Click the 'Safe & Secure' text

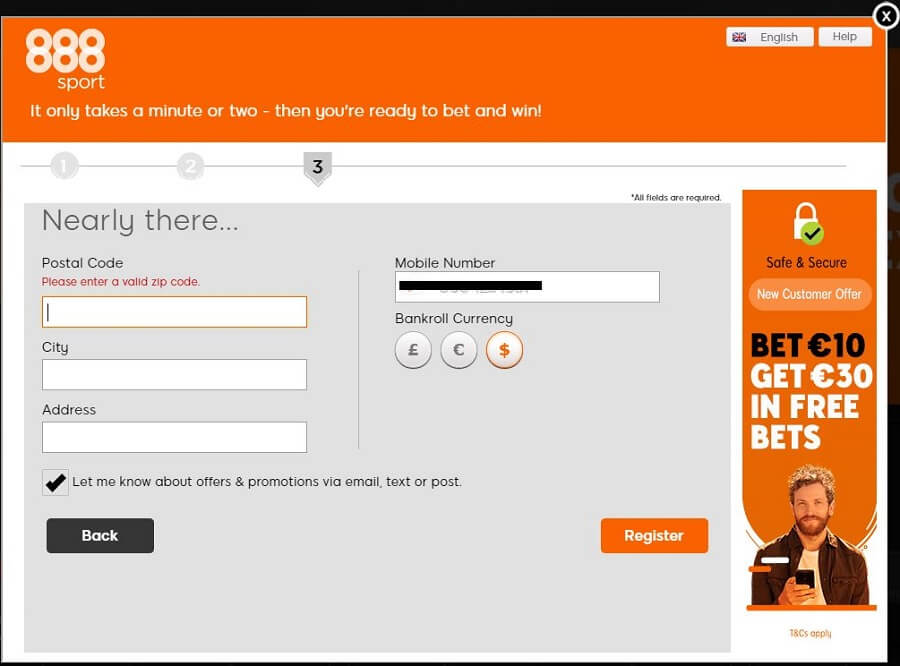click(806, 262)
